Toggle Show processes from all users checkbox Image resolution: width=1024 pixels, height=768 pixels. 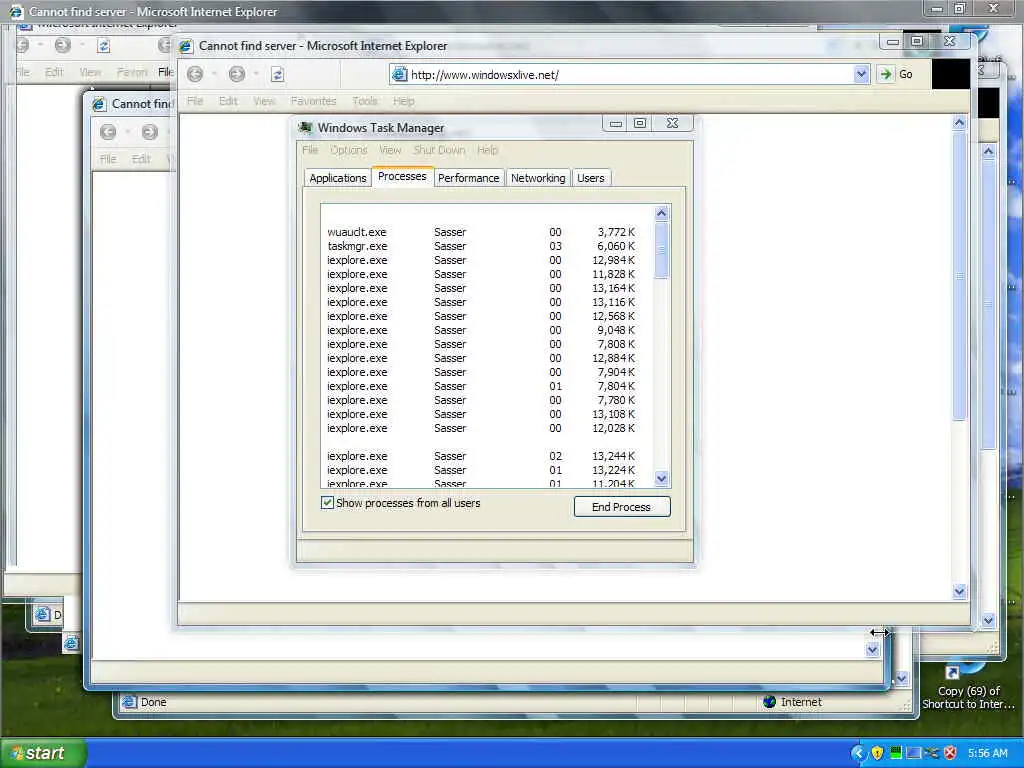[327, 503]
